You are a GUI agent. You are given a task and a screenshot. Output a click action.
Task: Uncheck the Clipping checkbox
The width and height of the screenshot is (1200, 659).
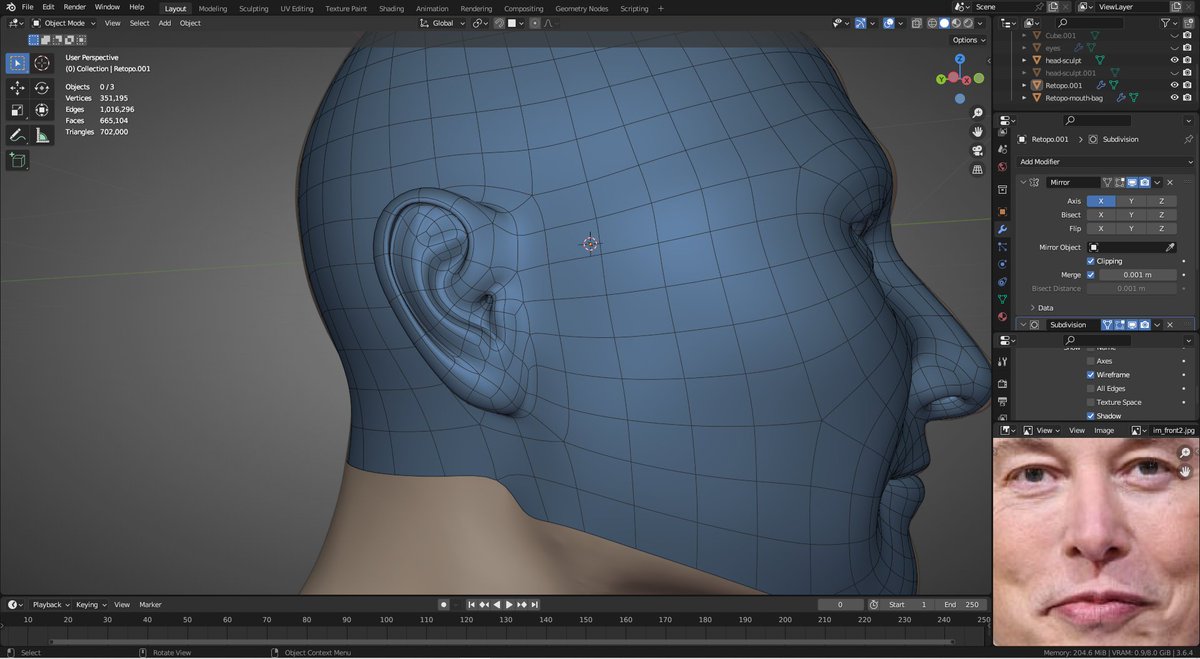tap(1091, 261)
